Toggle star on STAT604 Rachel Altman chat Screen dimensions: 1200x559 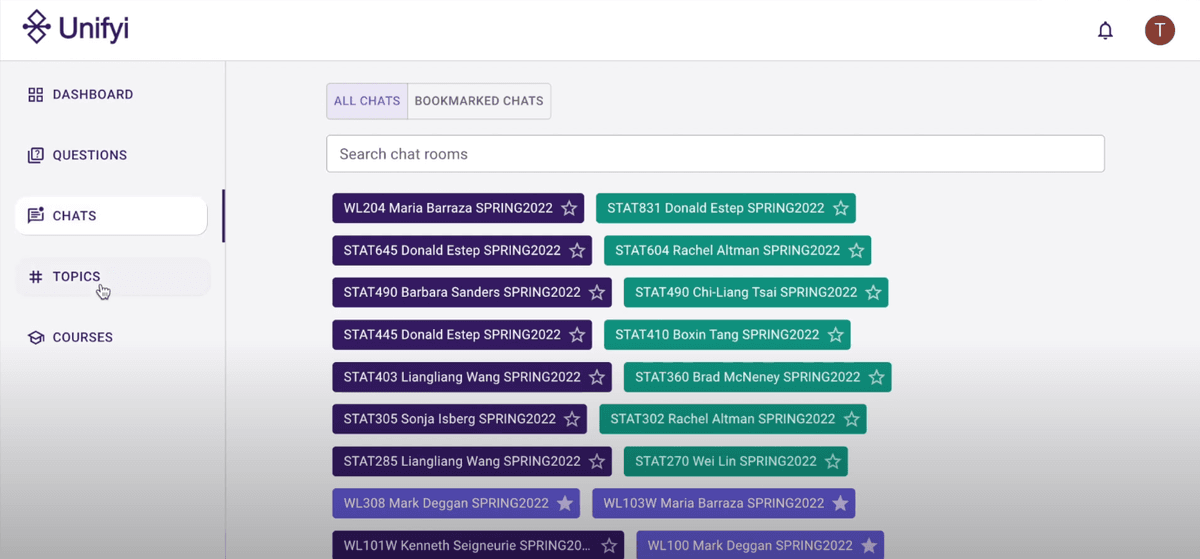point(856,251)
